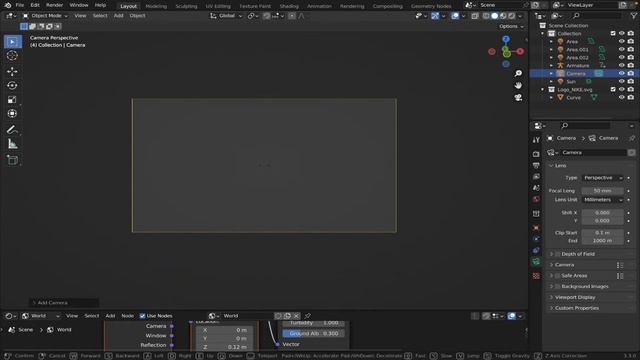Toggle the Sun visibility eye

(x=621, y=81)
